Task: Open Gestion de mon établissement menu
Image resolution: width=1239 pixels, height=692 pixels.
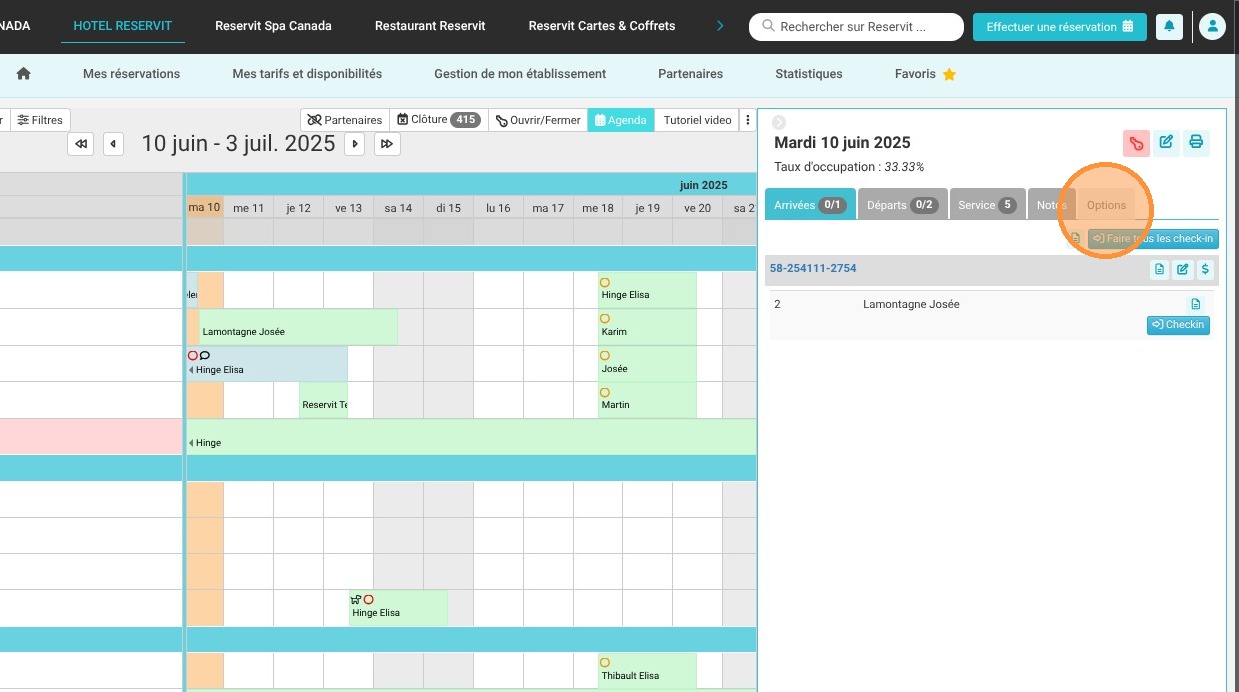Action: [x=520, y=74]
